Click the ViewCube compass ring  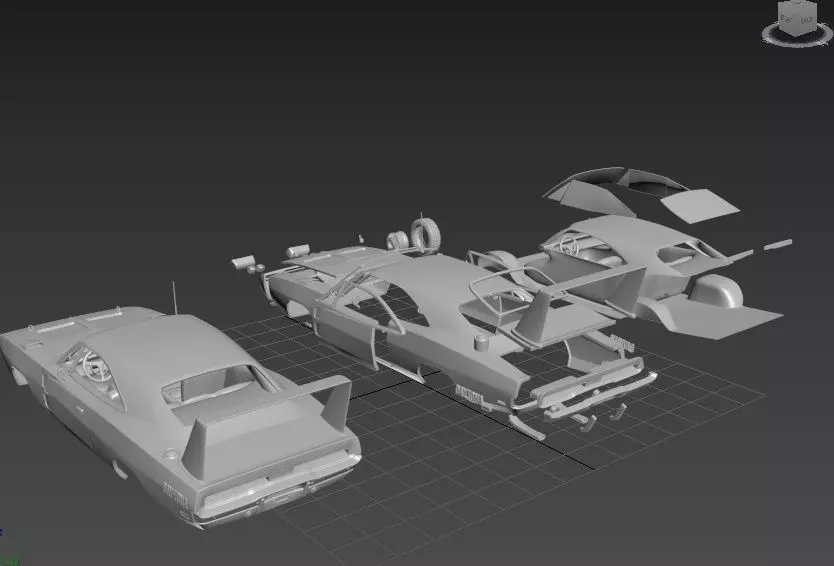pyautogui.click(x=797, y=36)
